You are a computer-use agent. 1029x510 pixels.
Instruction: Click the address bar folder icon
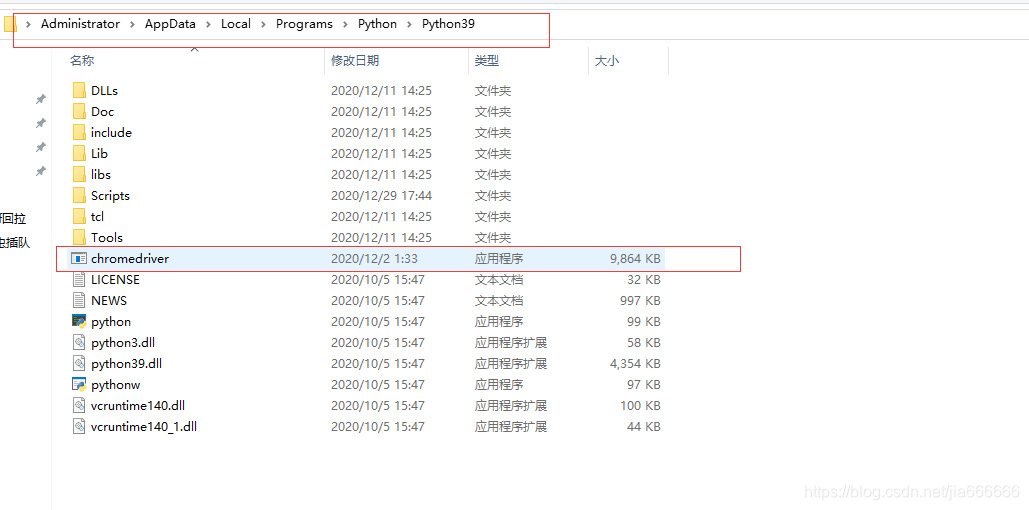coord(9,24)
